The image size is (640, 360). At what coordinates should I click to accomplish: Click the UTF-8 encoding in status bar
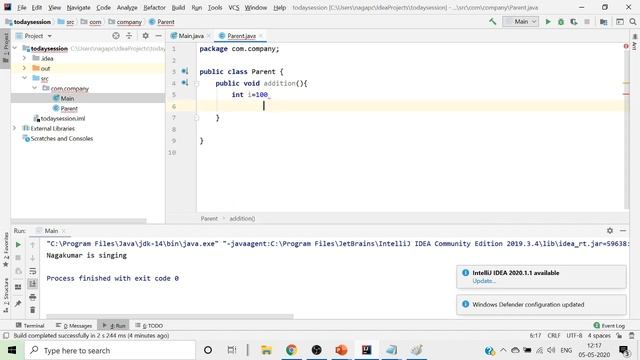574,336
